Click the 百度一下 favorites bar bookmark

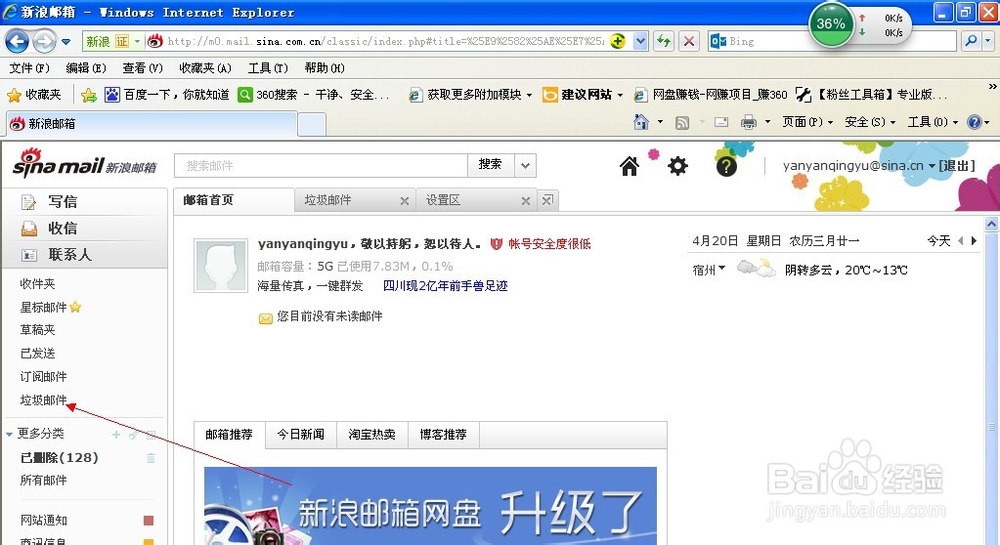(167, 95)
